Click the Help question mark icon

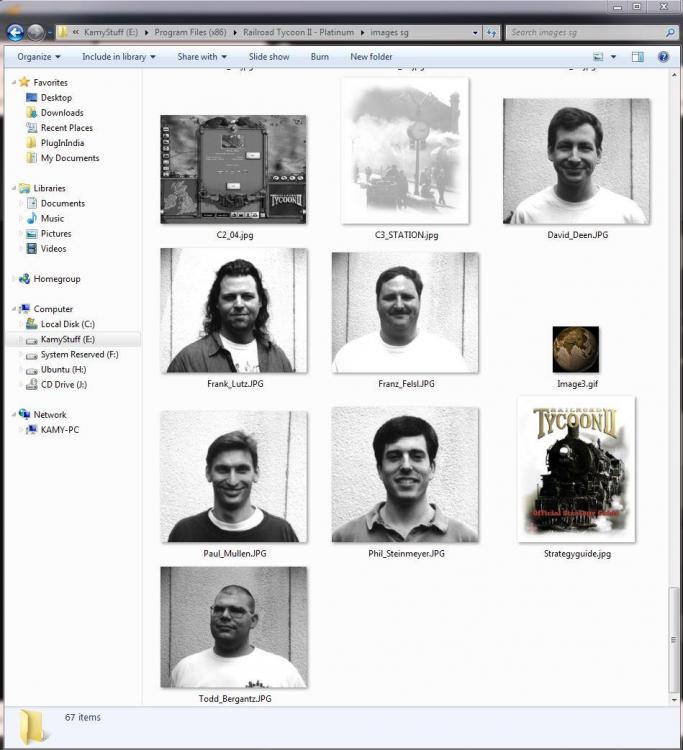pos(663,57)
